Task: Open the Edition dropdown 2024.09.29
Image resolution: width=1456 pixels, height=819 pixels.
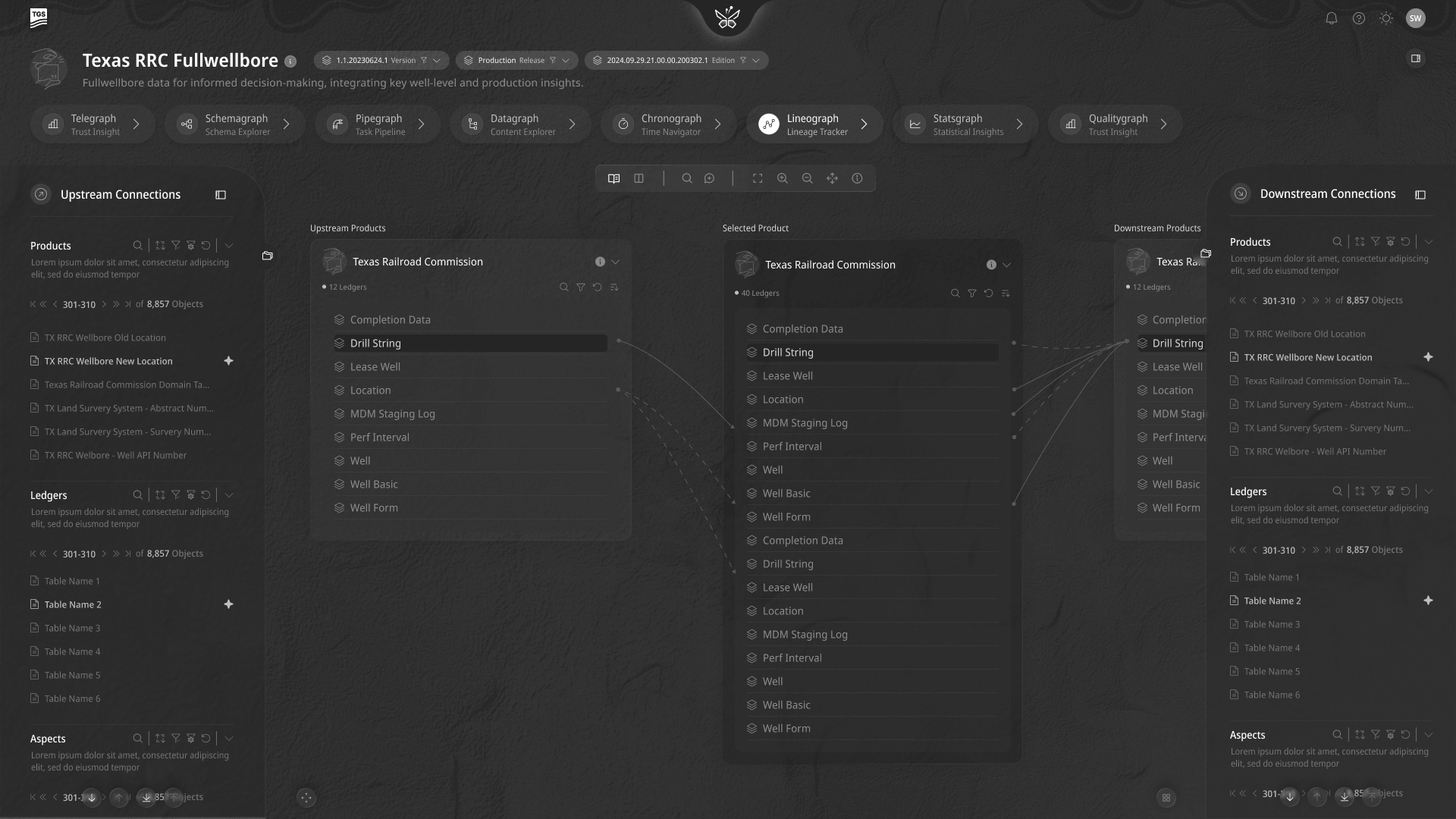Action: [x=676, y=60]
